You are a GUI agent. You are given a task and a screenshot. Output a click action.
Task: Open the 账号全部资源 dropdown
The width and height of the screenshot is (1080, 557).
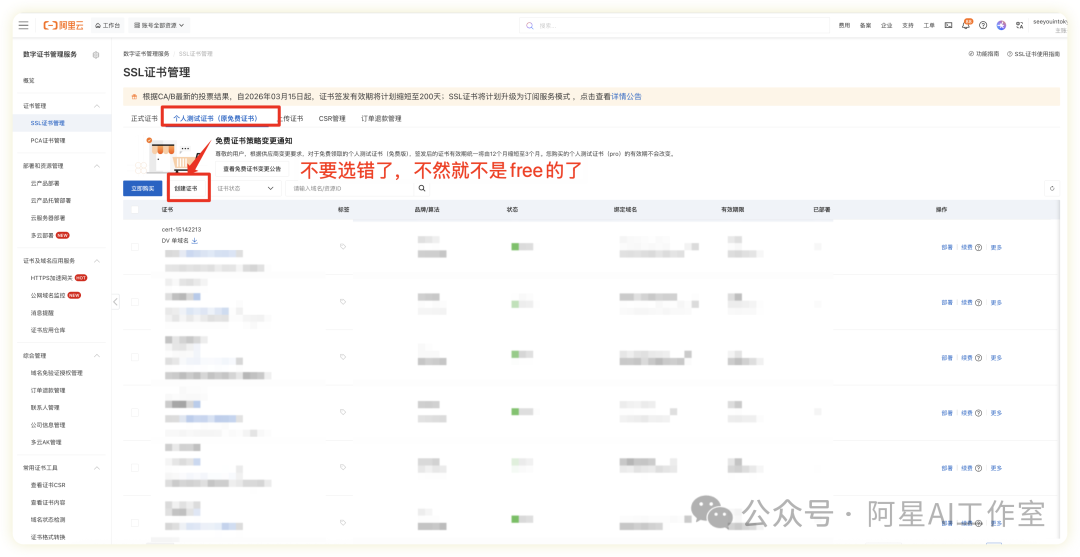(159, 25)
